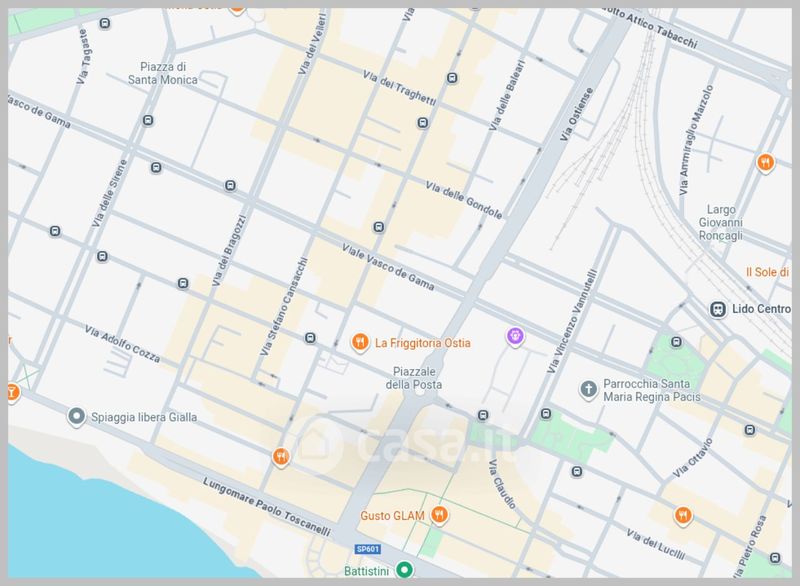Click the La Friggitoria Ostia restaurant icon
This screenshot has height=586, width=800.
(x=361, y=343)
